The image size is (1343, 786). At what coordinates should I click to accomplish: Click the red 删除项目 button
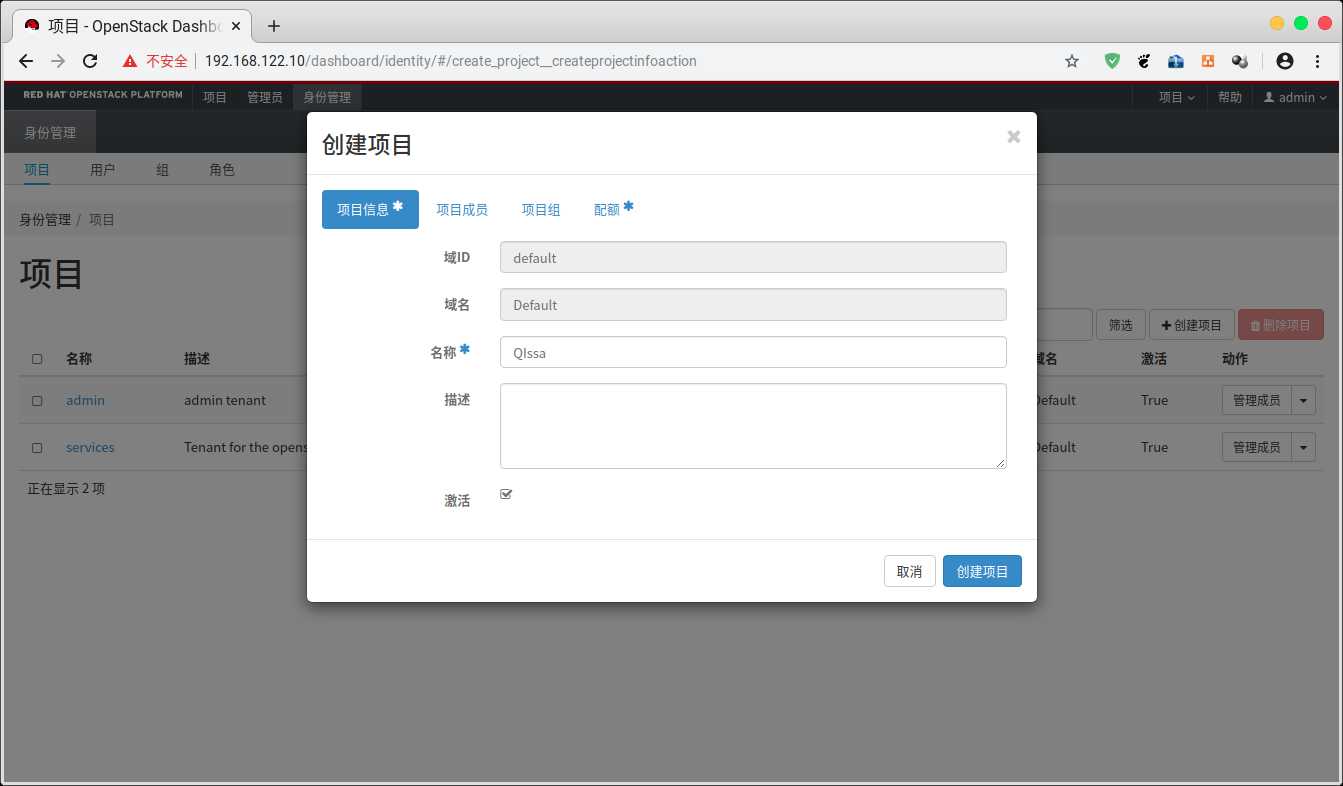click(x=1281, y=325)
